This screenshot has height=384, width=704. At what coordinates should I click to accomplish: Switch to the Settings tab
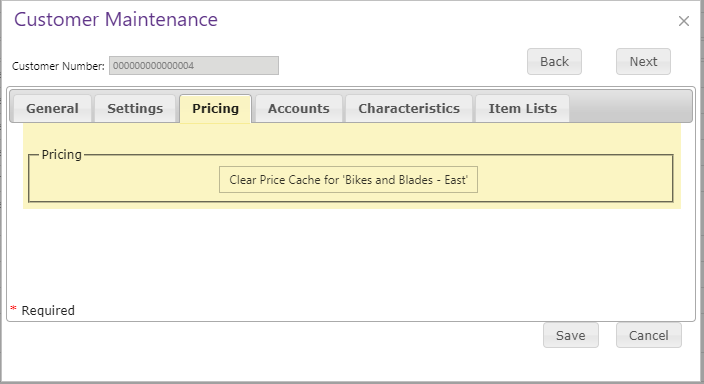(x=135, y=108)
